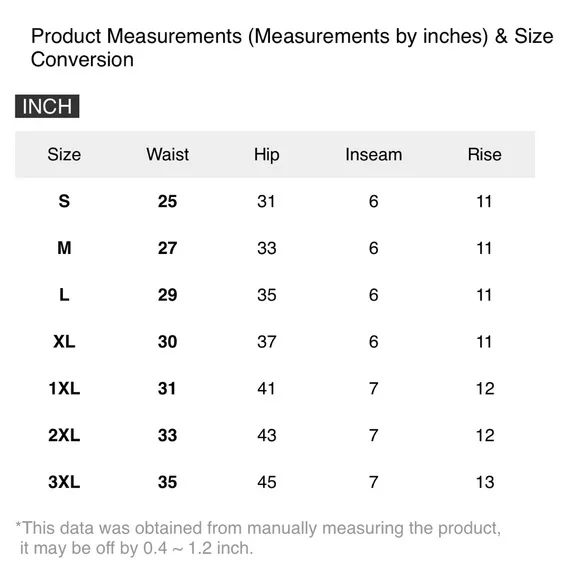Image resolution: width=580 pixels, height=580 pixels.
Task: Click the Size column header
Action: click(x=64, y=154)
